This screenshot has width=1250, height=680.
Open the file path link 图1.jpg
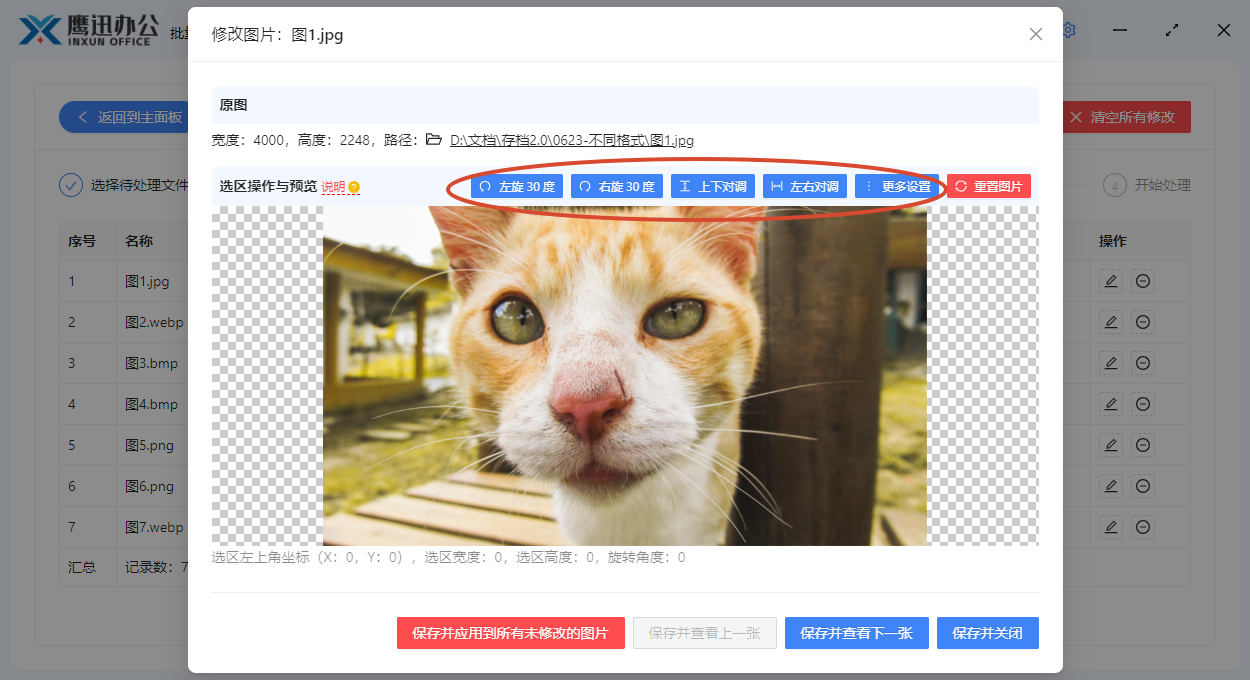coord(572,140)
